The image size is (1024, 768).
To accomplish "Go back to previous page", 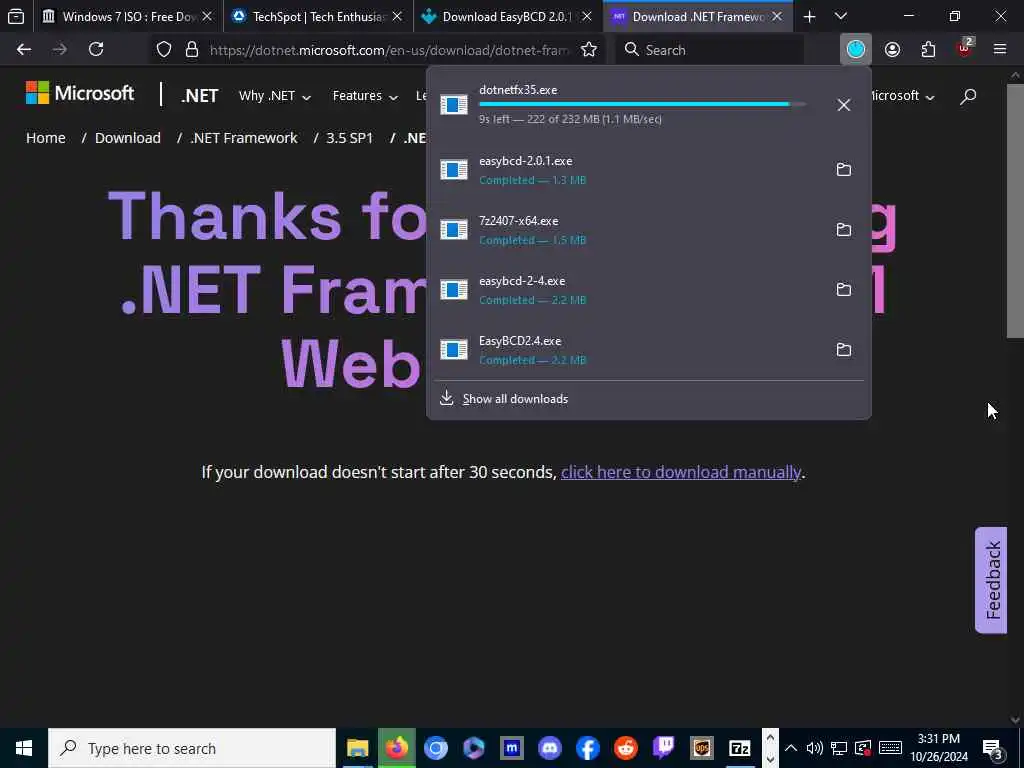I will pyautogui.click(x=24, y=50).
